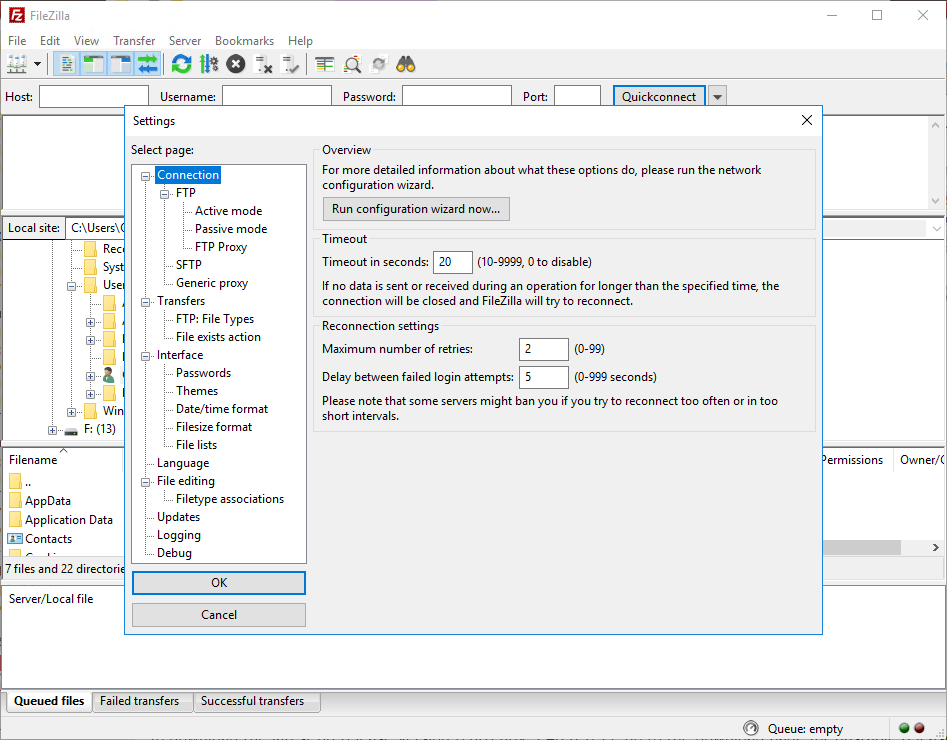The height and width of the screenshot is (740, 947).
Task: Open the Site Manager dropdown arrow
Action: 37,64
